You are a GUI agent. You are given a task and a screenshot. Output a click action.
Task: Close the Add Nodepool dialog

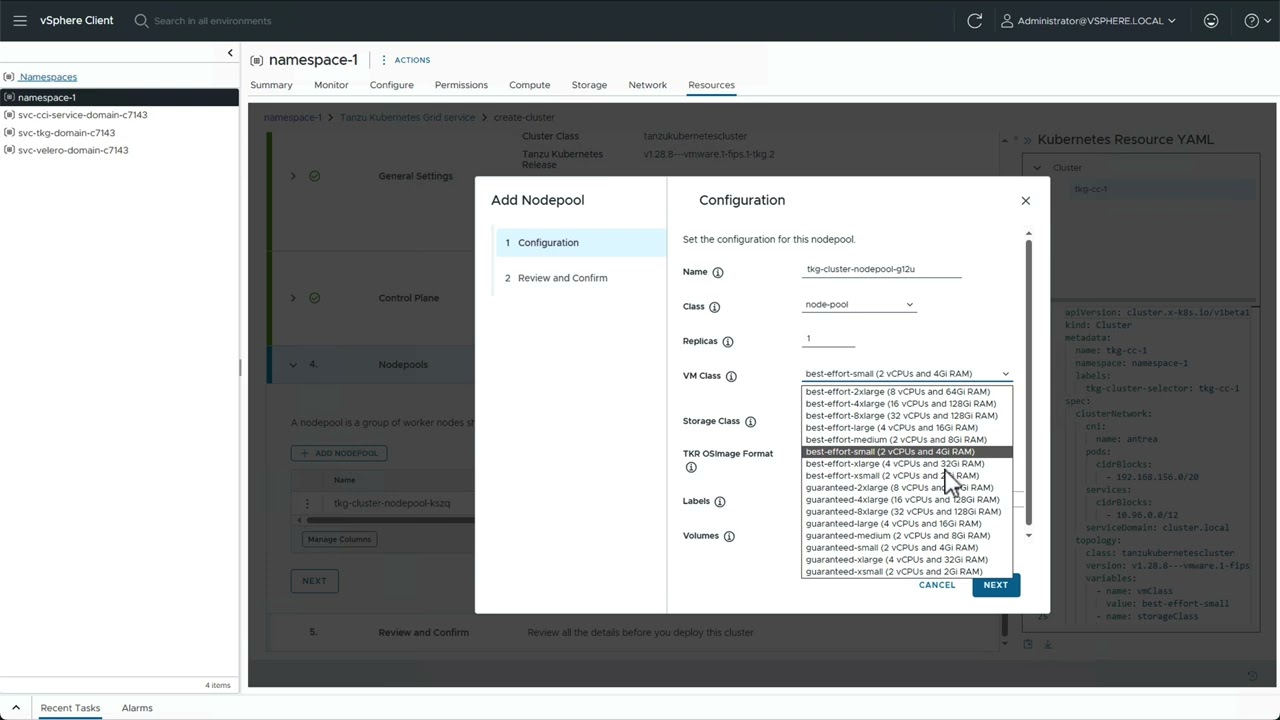[x=1025, y=201]
